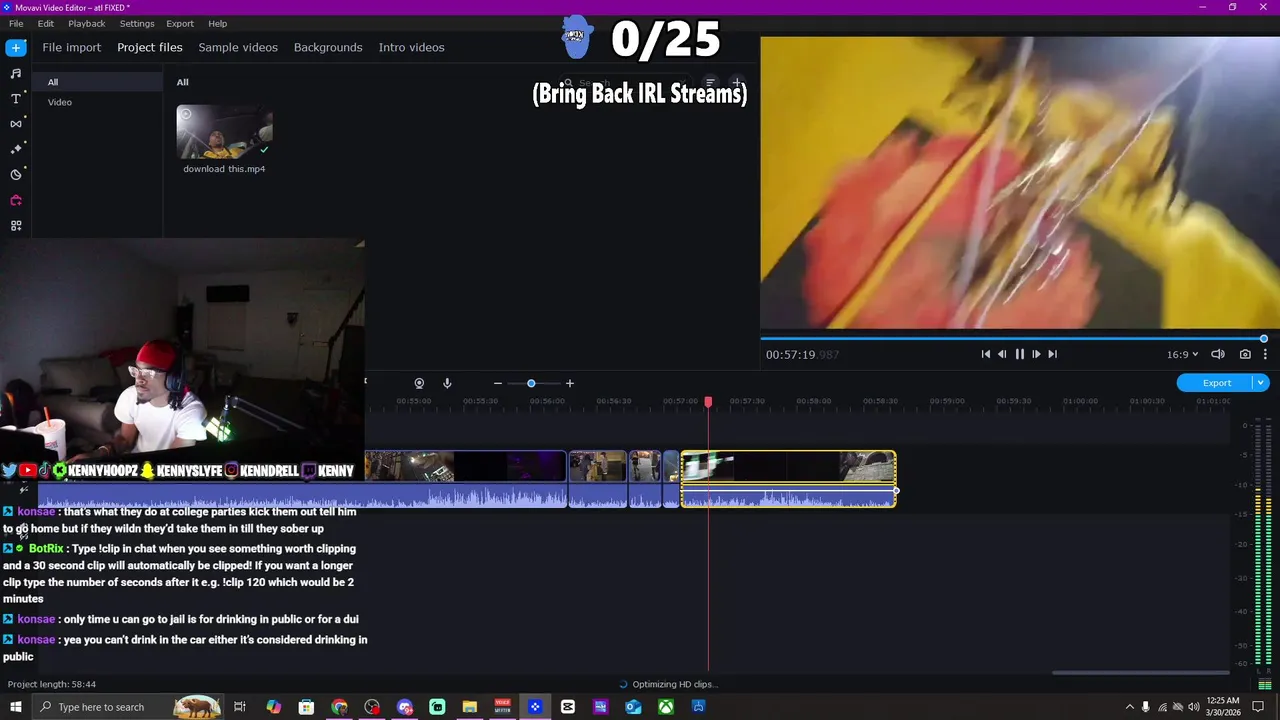Open the Import tab with blue plus icon
1280x720 pixels.
(16, 47)
